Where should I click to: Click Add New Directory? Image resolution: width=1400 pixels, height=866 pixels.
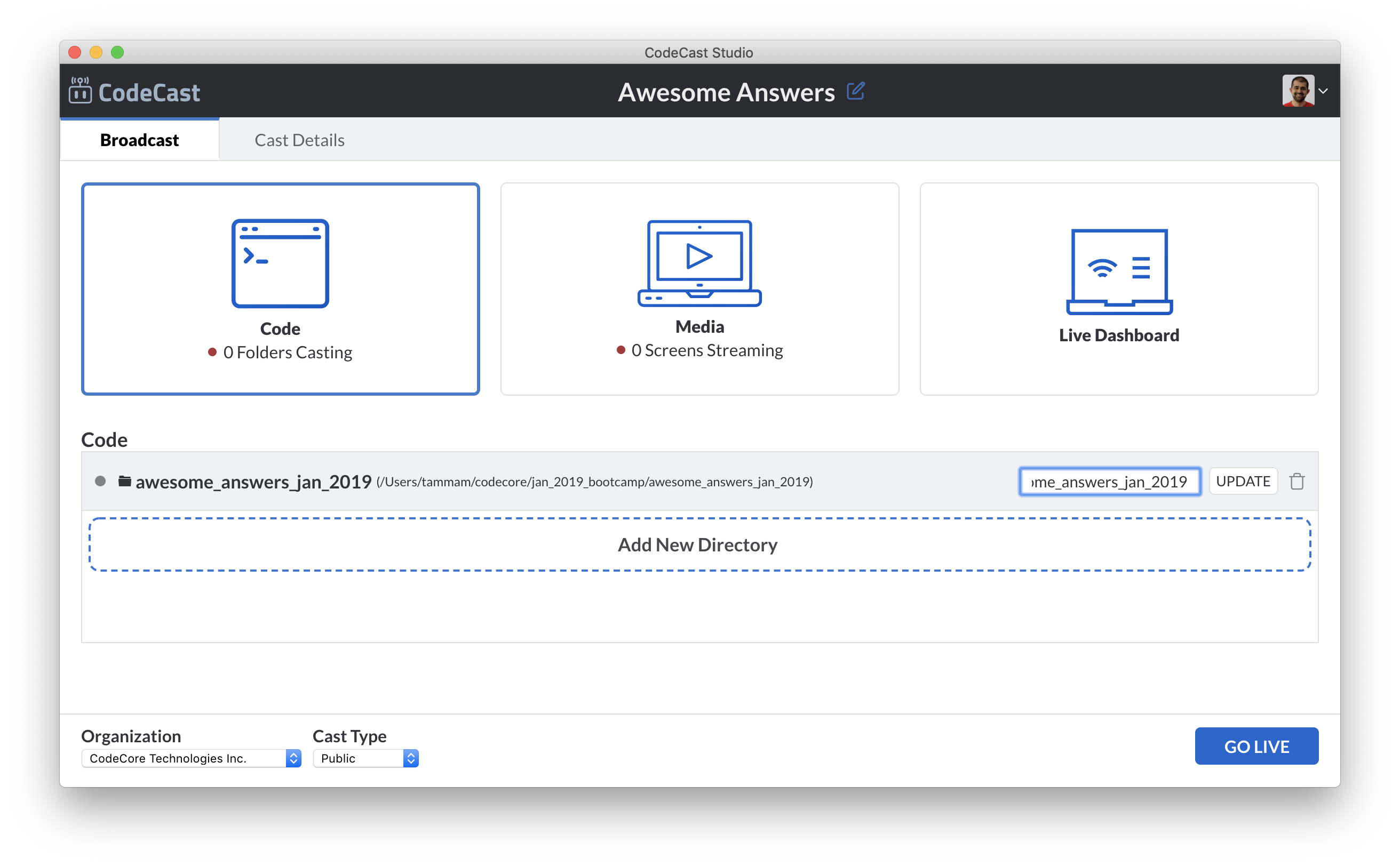[699, 544]
